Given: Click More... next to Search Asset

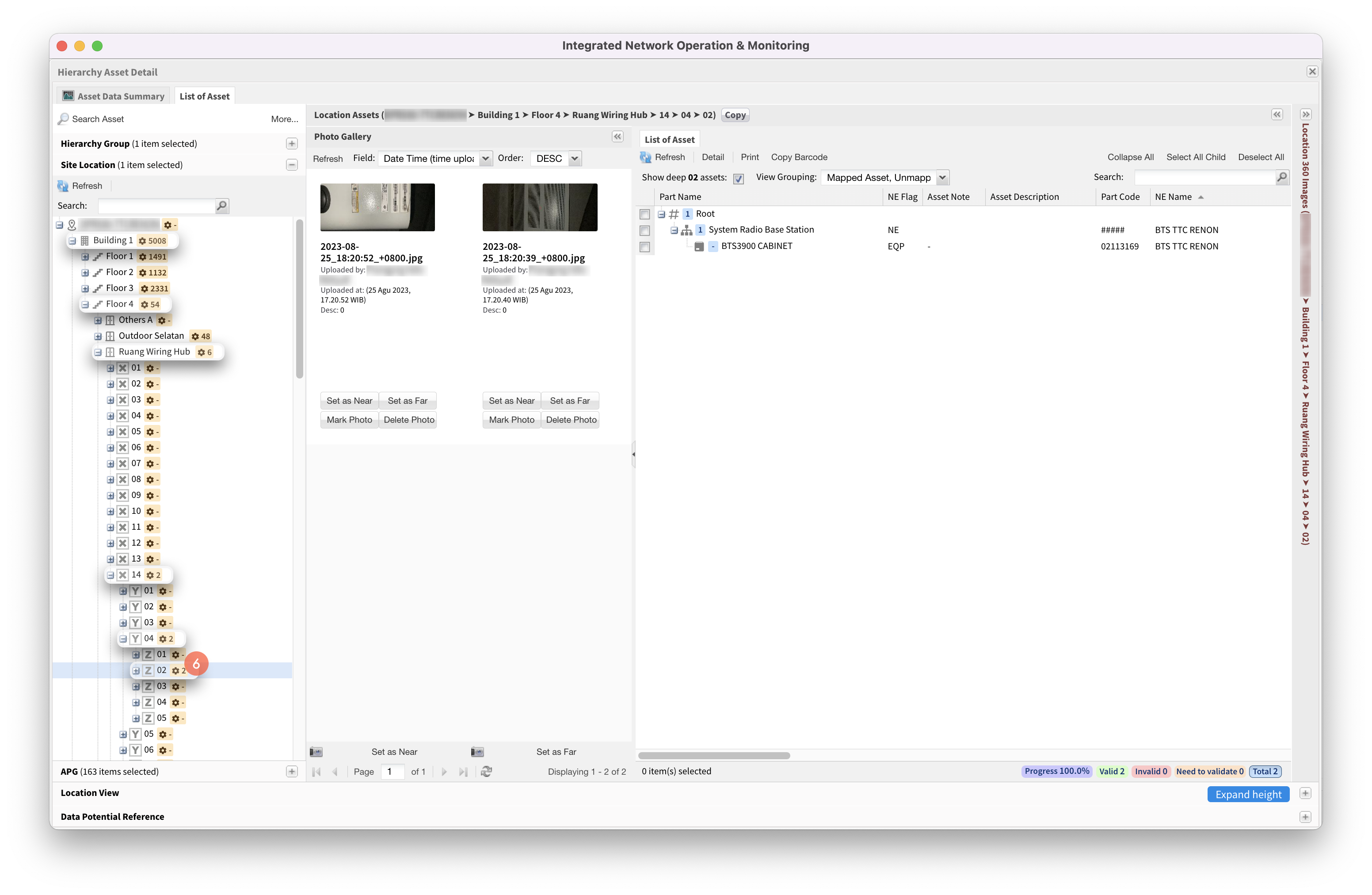Looking at the screenshot, I should coord(284,119).
